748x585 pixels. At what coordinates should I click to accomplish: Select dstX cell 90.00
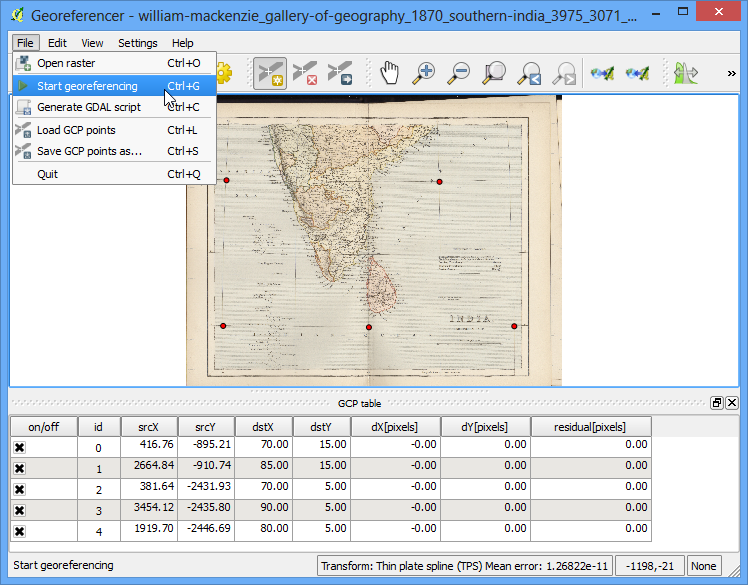click(263, 511)
